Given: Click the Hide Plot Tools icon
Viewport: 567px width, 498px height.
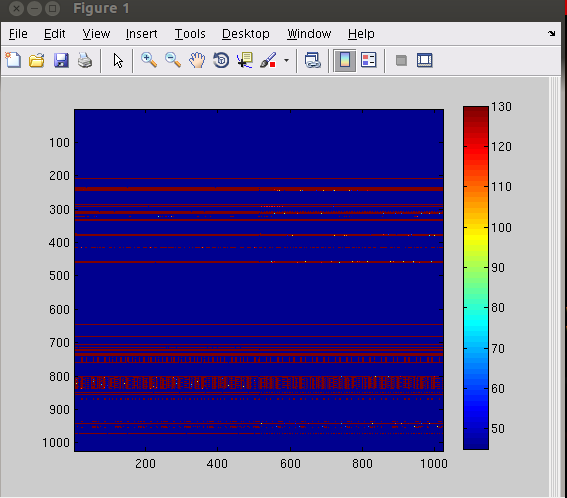Looking at the screenshot, I should pos(401,60).
